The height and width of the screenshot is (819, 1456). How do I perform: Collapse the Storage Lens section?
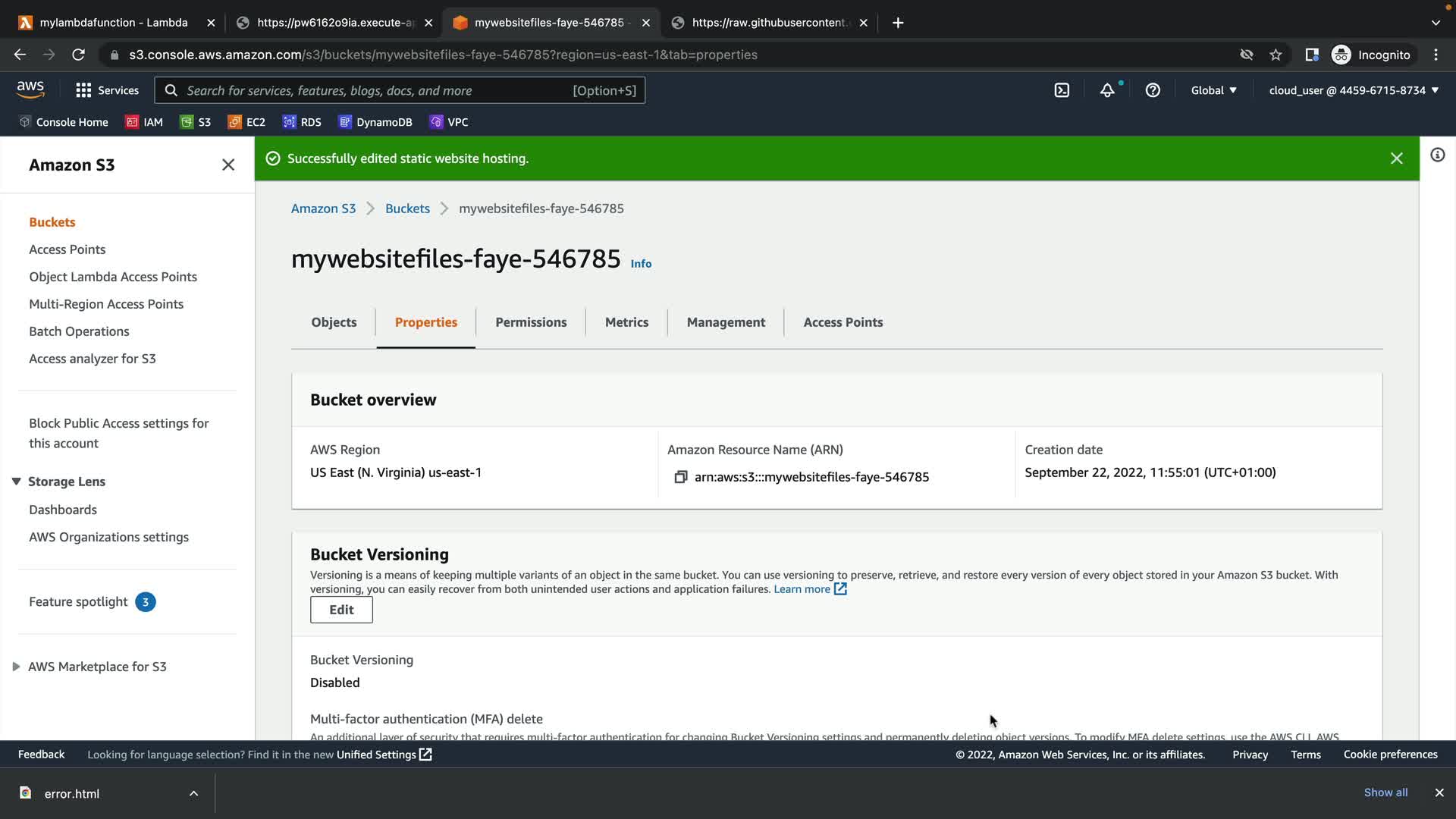coord(16,482)
